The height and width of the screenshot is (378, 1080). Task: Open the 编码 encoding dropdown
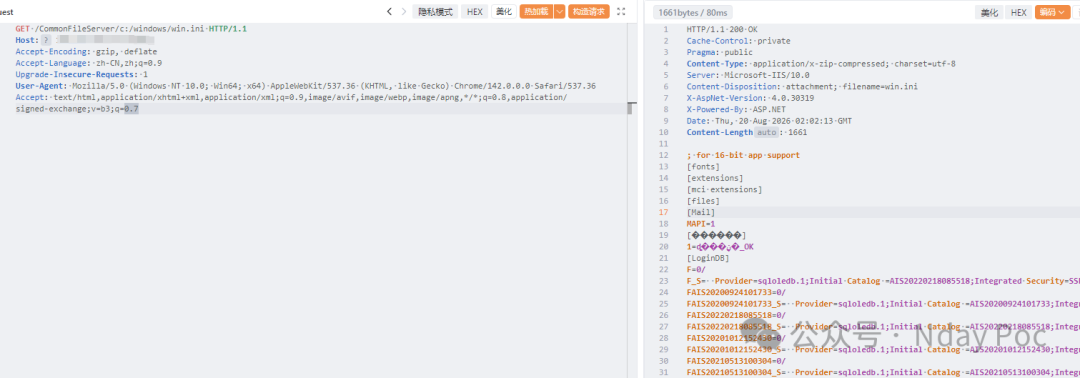(x=1053, y=12)
